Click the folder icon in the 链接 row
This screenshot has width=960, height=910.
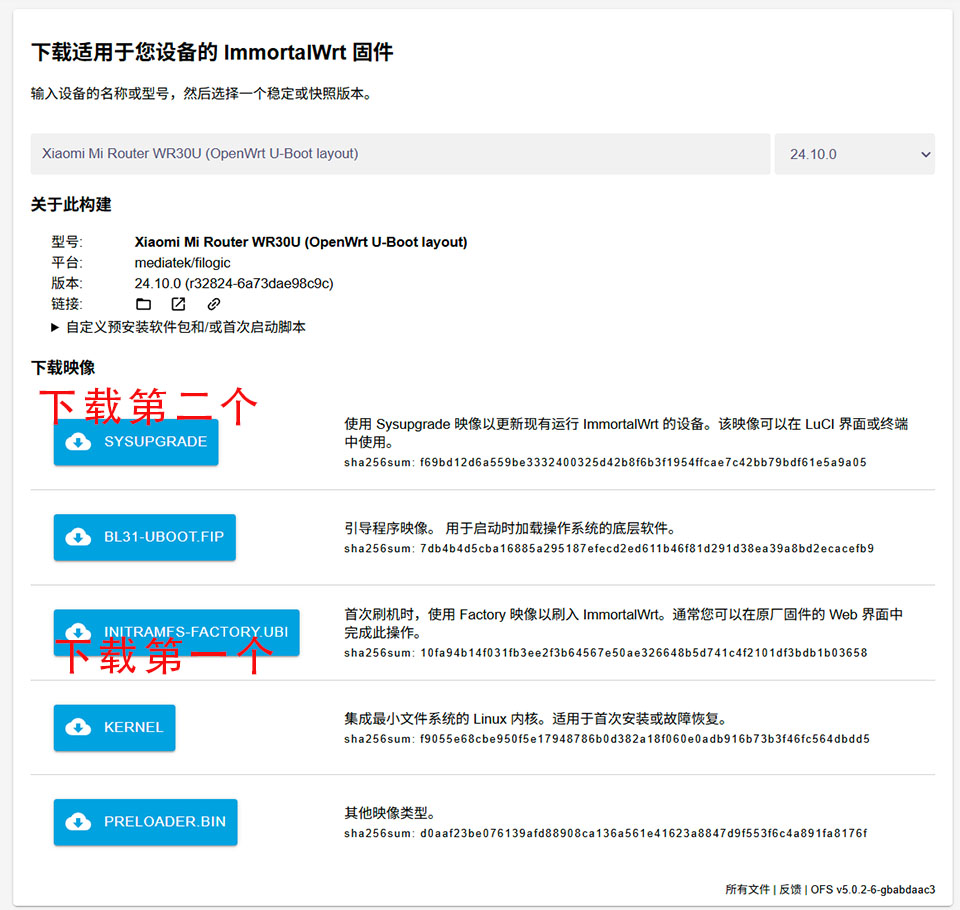click(x=143, y=303)
